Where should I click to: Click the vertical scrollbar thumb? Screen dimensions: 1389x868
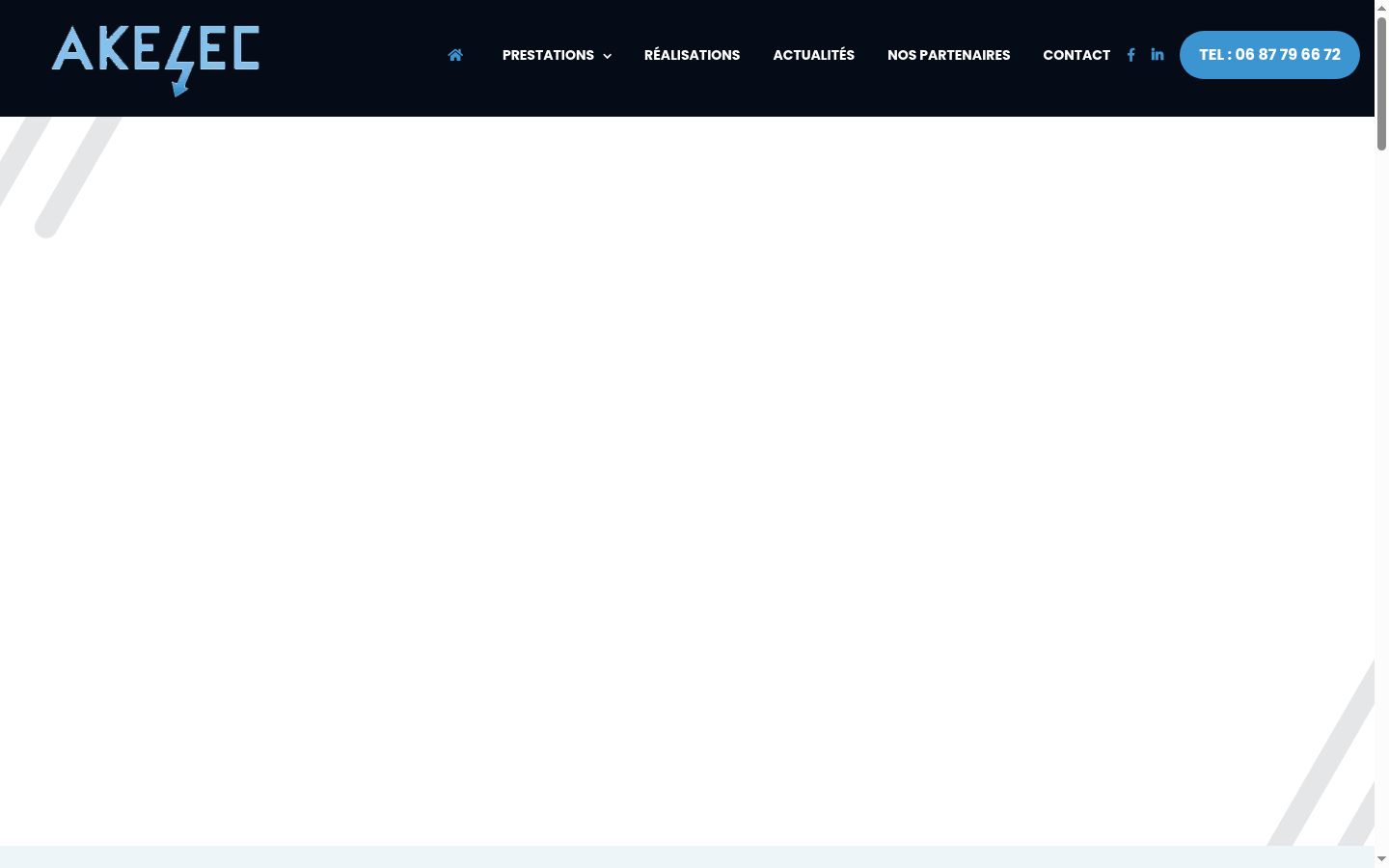coord(1381,83)
